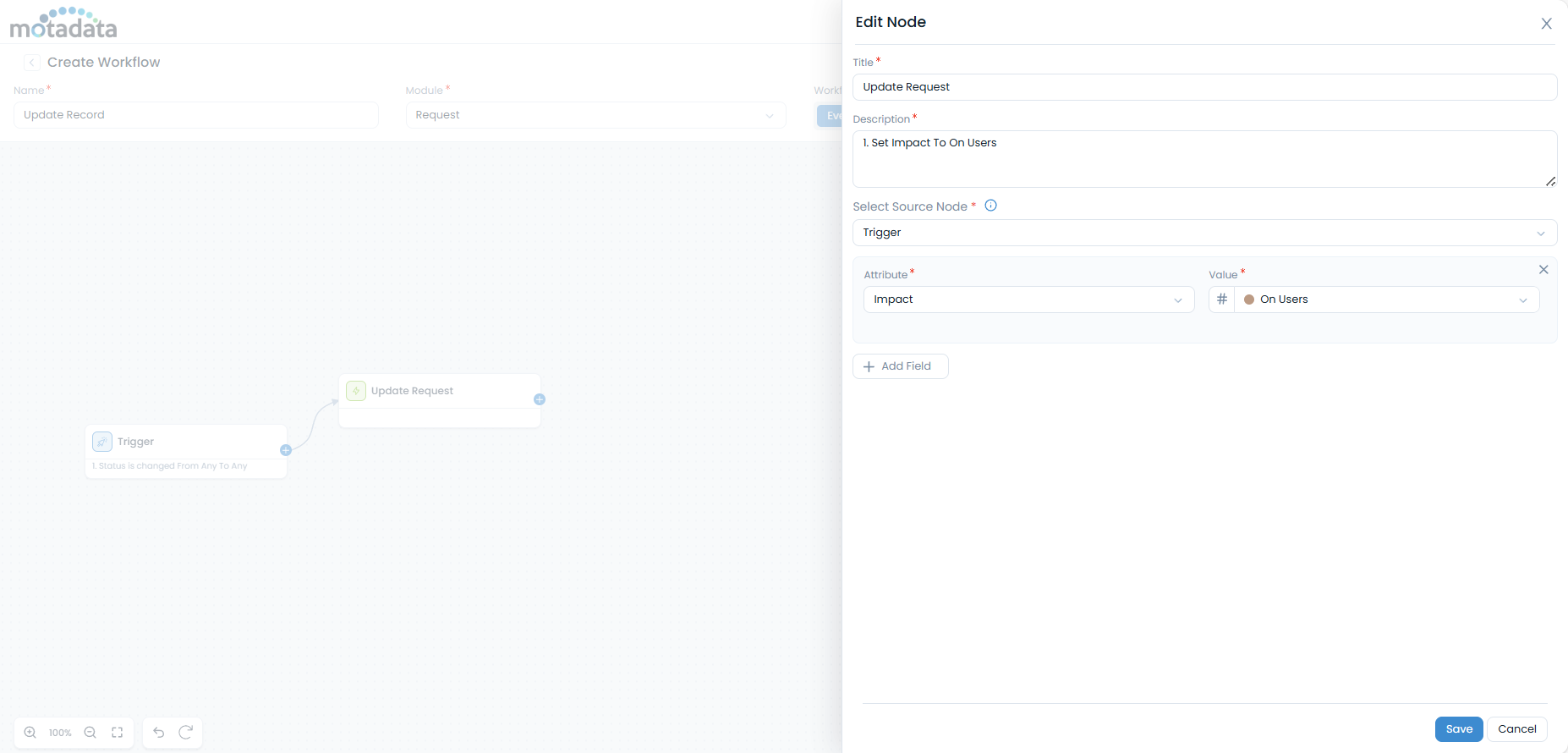Click the Description text area
This screenshot has height=753, width=1568.
click(1204, 159)
